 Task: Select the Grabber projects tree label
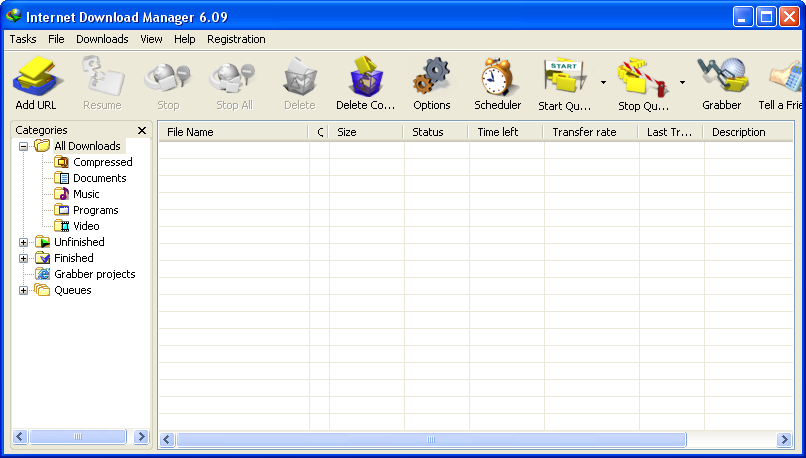[x=95, y=274]
